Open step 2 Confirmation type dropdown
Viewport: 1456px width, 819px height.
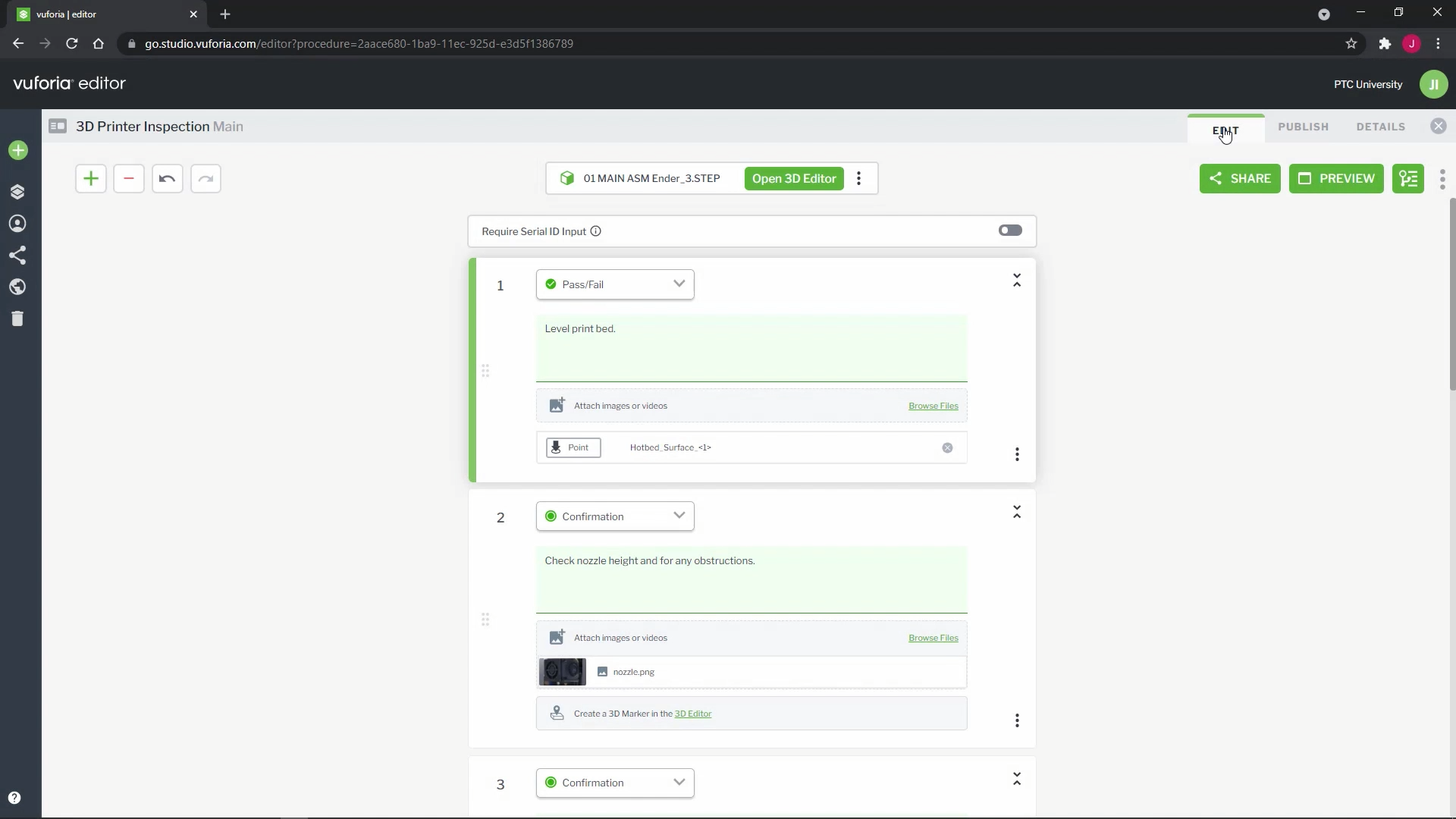[615, 516]
